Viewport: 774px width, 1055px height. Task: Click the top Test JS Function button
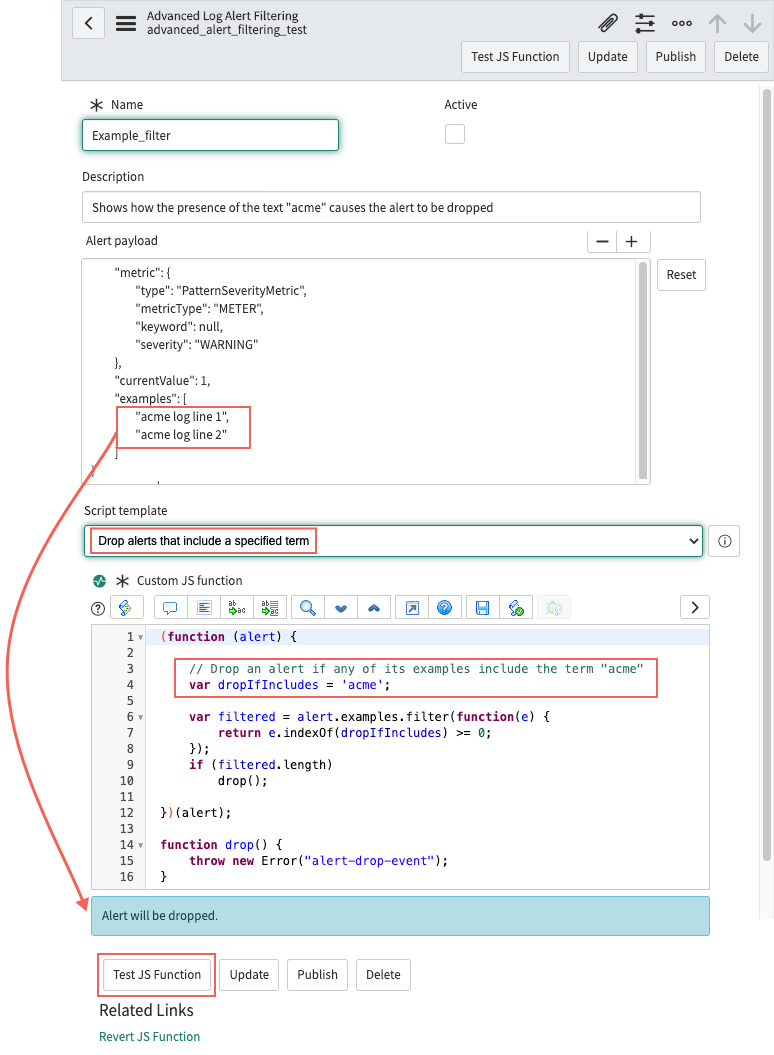pyautogui.click(x=516, y=57)
